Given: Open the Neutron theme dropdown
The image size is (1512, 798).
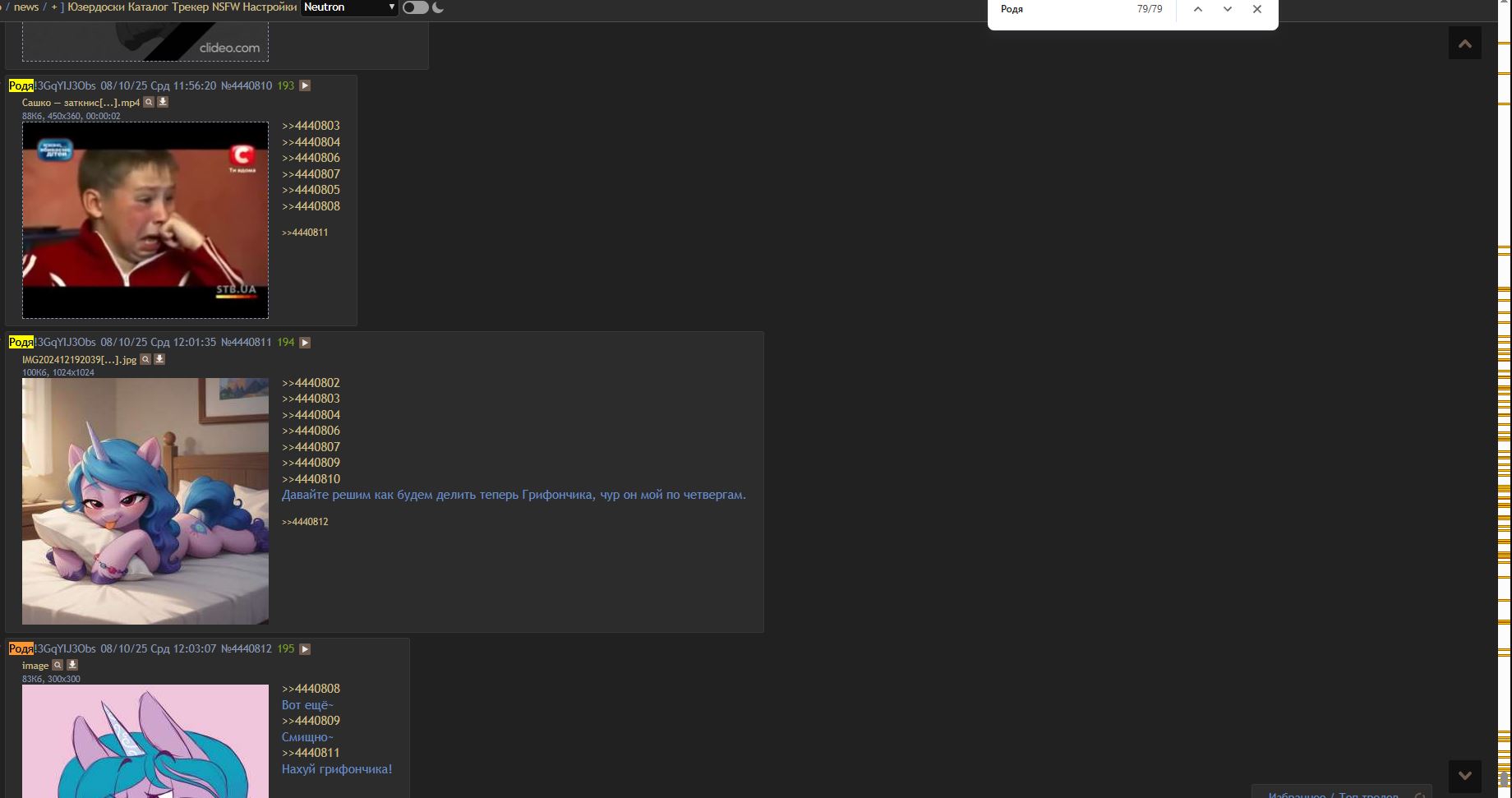Looking at the screenshot, I should (x=349, y=7).
